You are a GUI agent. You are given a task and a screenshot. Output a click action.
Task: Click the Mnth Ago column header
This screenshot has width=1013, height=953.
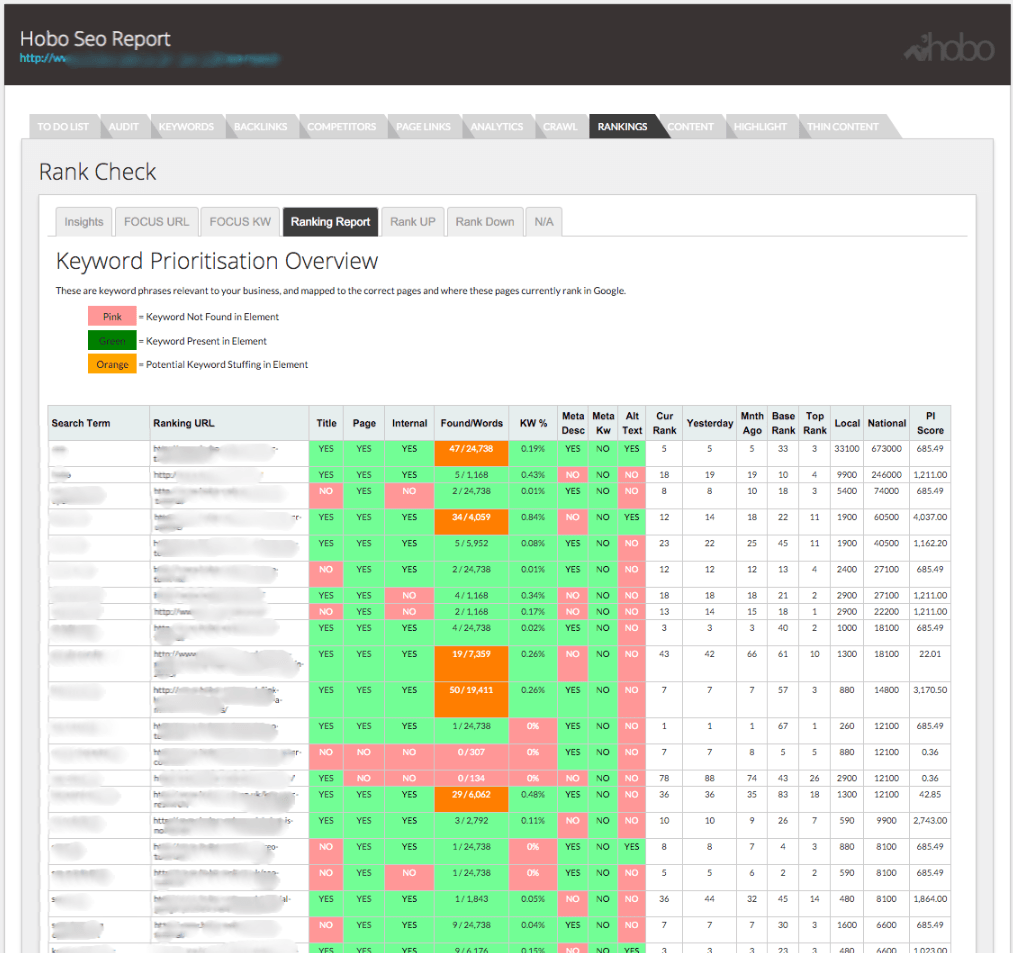pos(752,423)
